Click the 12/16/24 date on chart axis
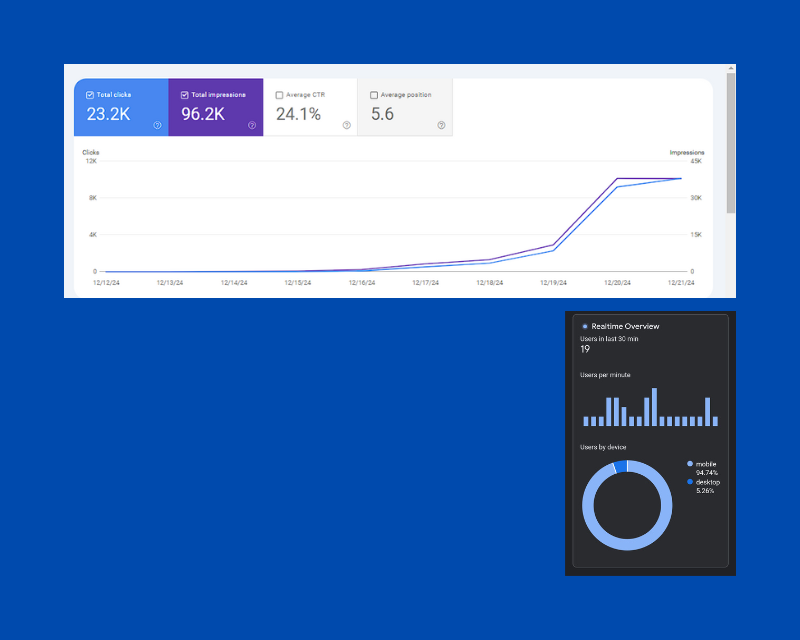Image resolution: width=800 pixels, height=640 pixels. click(362, 283)
